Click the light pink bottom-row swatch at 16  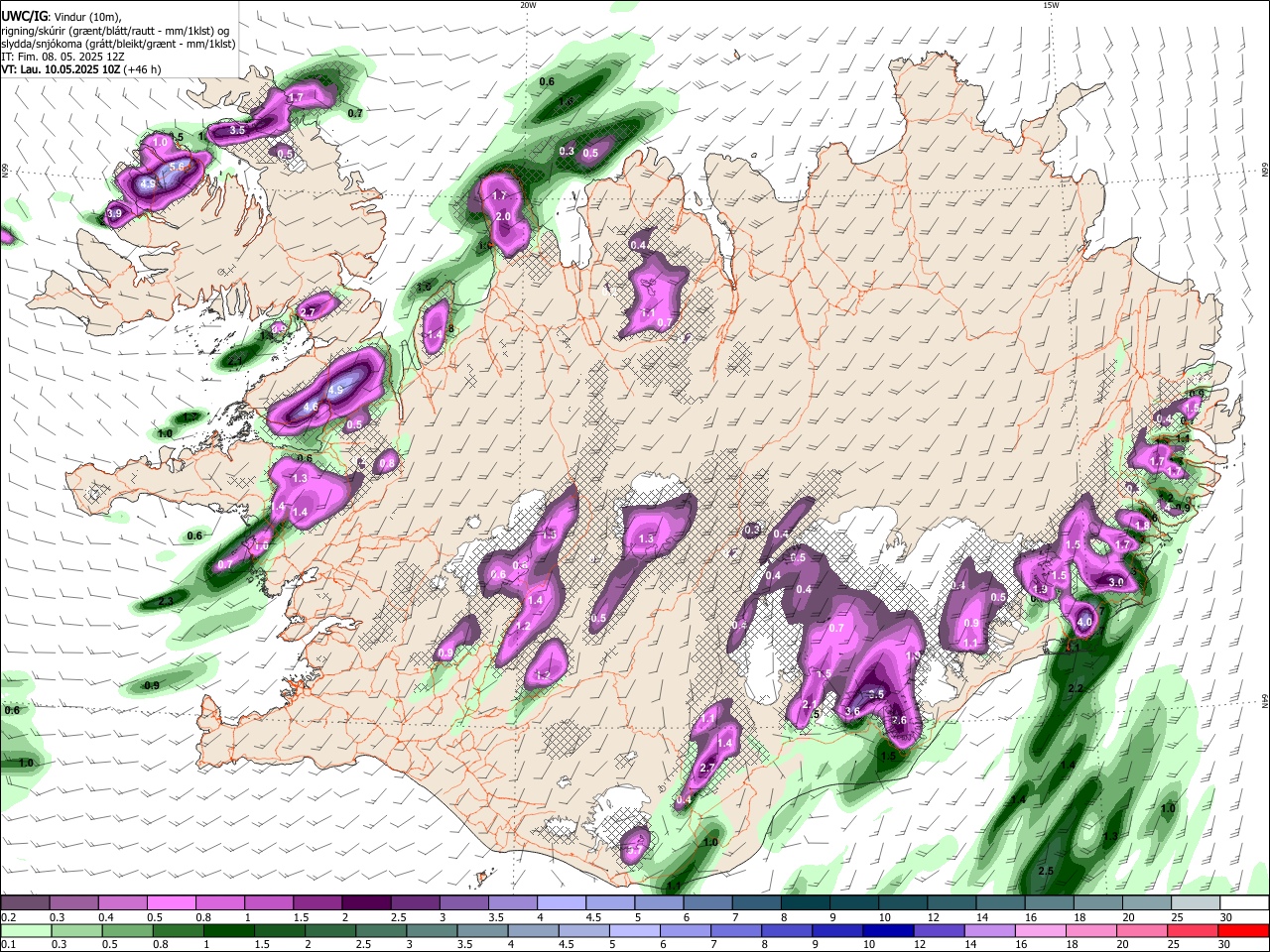click(1041, 930)
